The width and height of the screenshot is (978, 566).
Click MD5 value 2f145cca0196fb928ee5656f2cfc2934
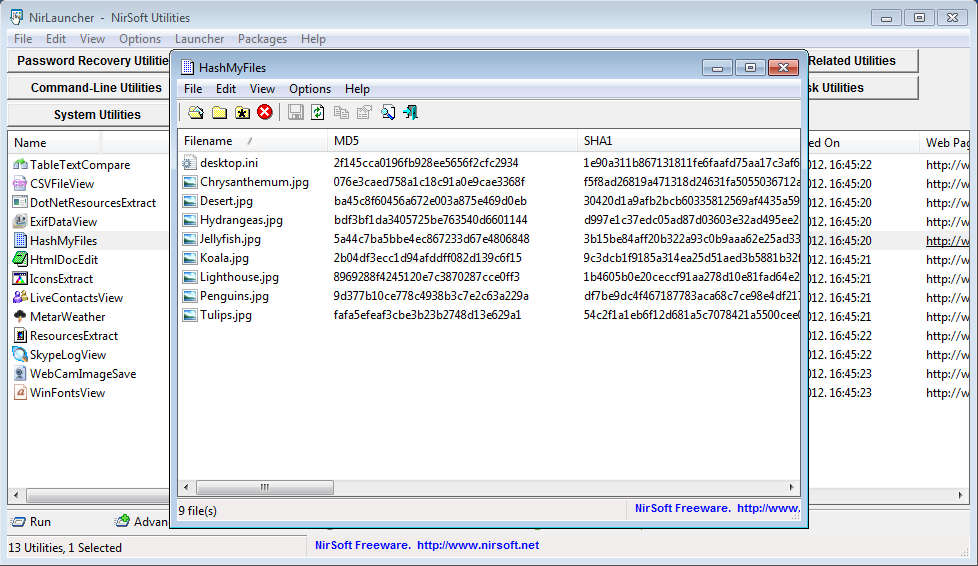(x=425, y=163)
